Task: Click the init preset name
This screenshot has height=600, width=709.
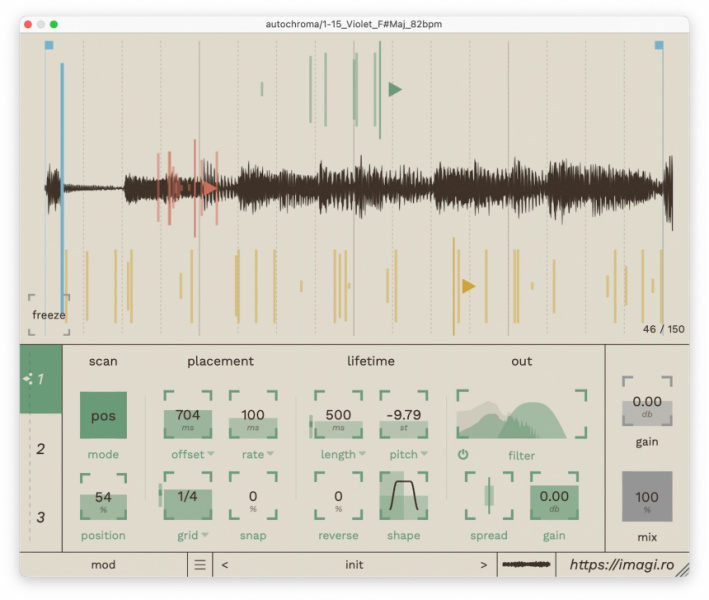Action: (x=354, y=565)
